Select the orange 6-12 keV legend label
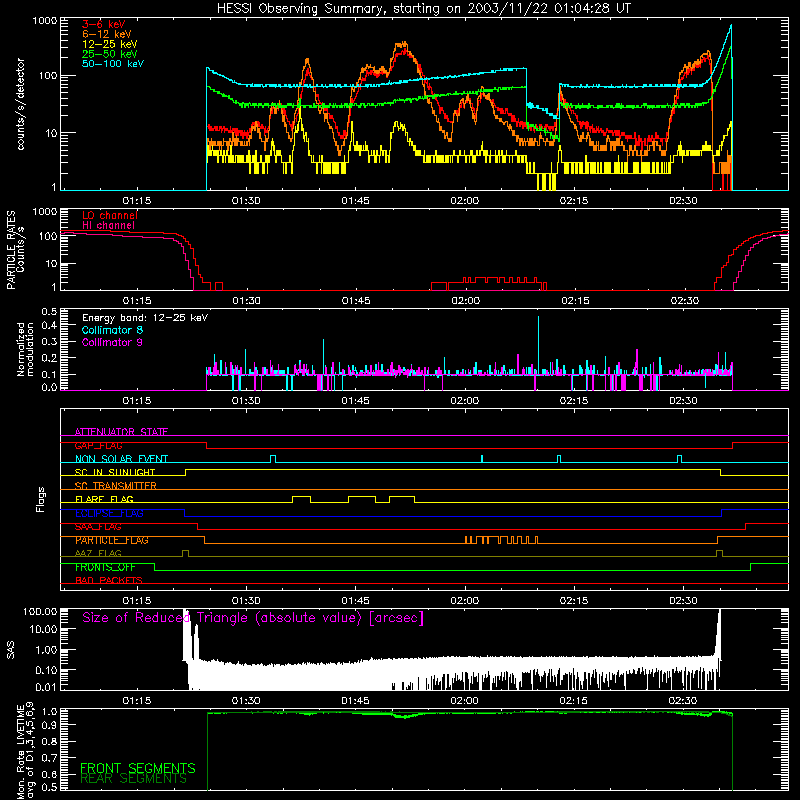The height and width of the screenshot is (800, 800). tap(107, 34)
